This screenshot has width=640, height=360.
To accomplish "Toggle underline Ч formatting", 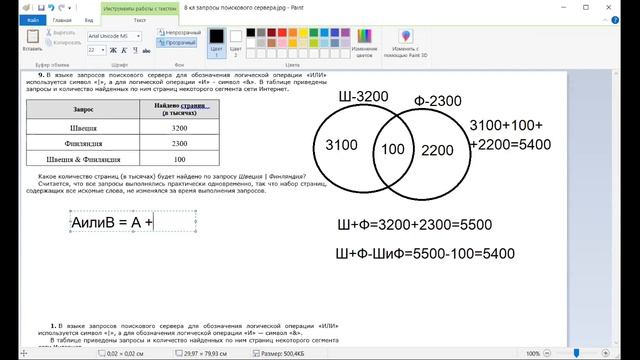I will click(135, 50).
